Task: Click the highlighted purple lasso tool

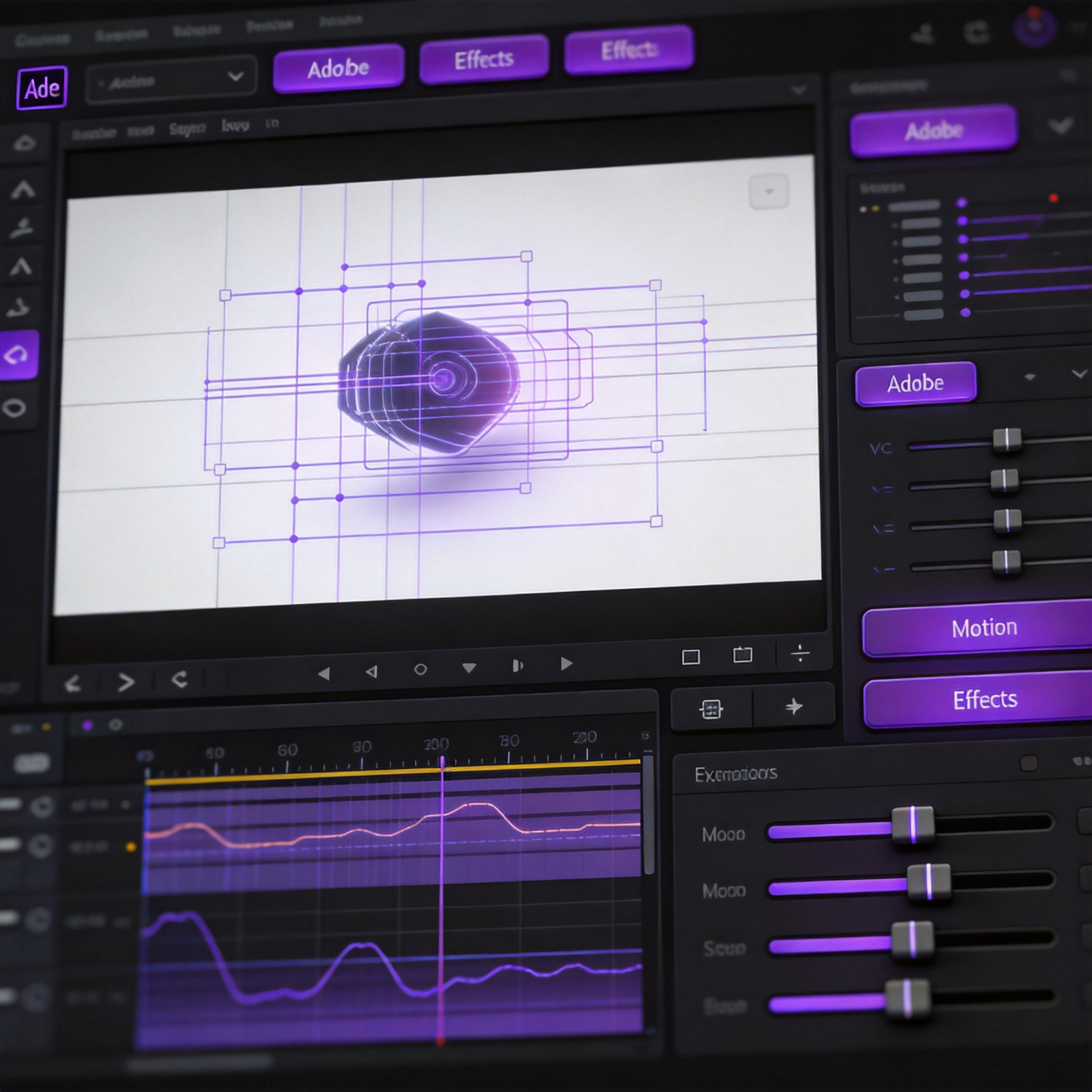Action: [x=18, y=355]
